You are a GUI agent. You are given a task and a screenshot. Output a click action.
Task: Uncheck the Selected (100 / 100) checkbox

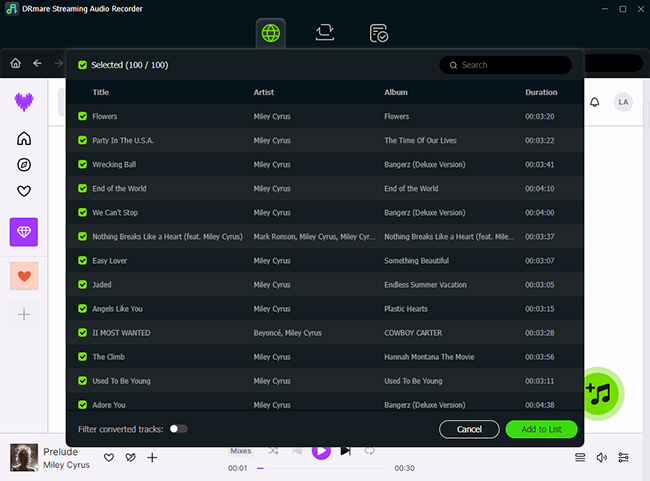pyautogui.click(x=82, y=65)
